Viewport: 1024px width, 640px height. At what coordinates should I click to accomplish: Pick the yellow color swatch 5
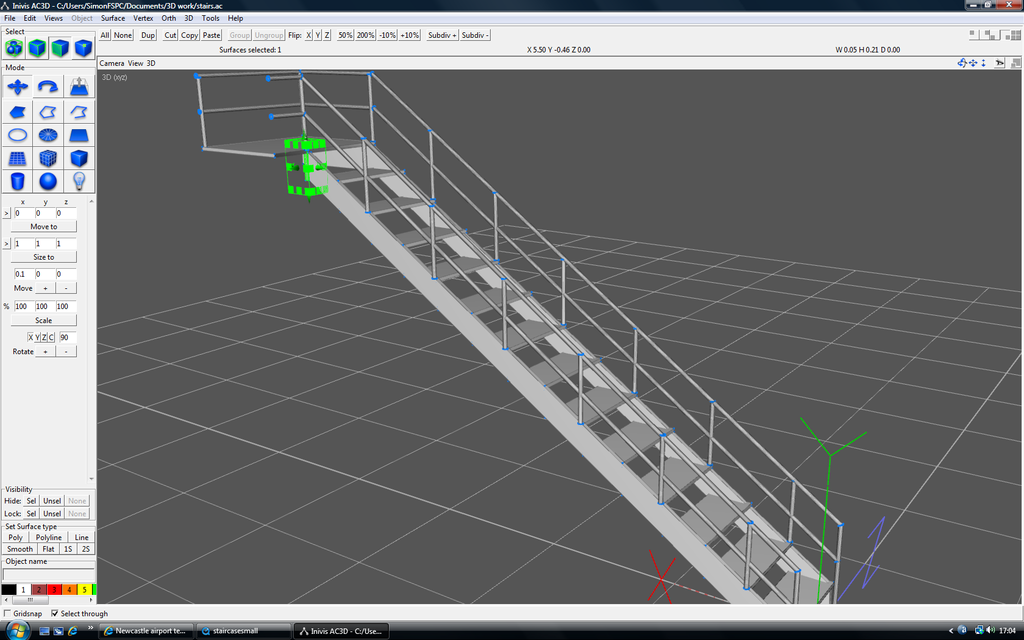84,589
